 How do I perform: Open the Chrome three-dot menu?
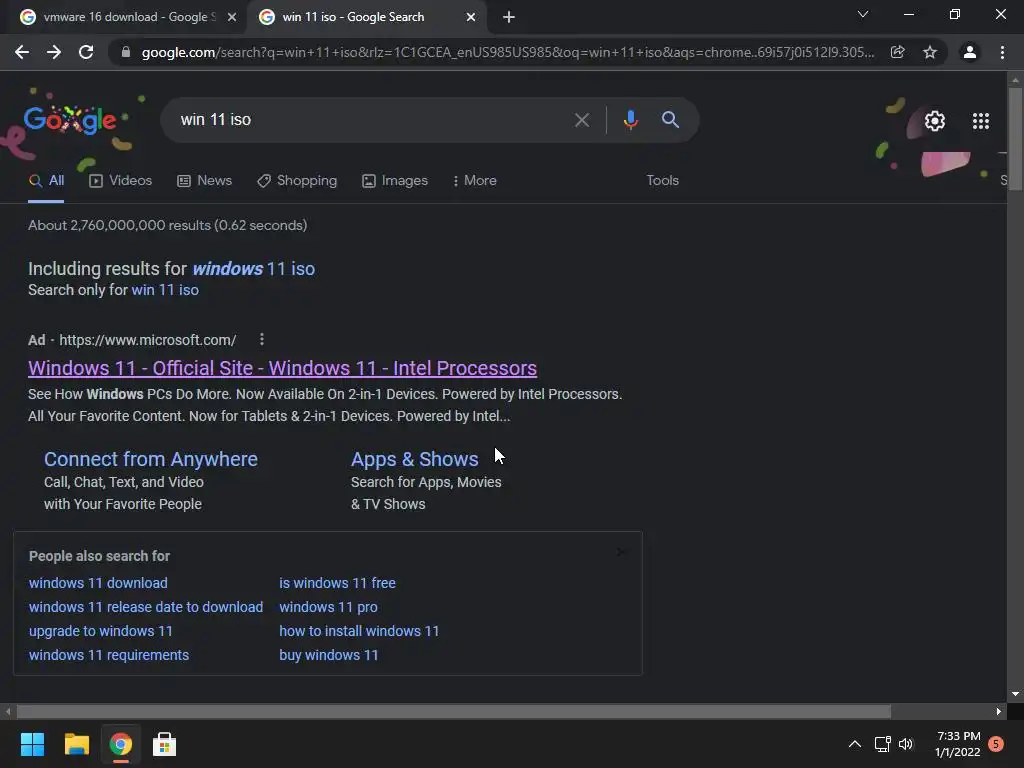[x=1002, y=52]
